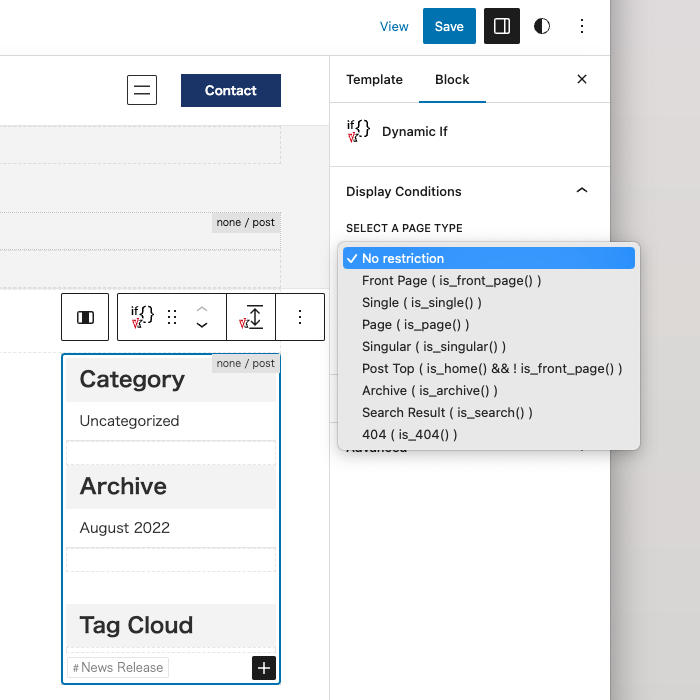
Task: Click the vertical height toolbar icon
Action: tap(251, 317)
